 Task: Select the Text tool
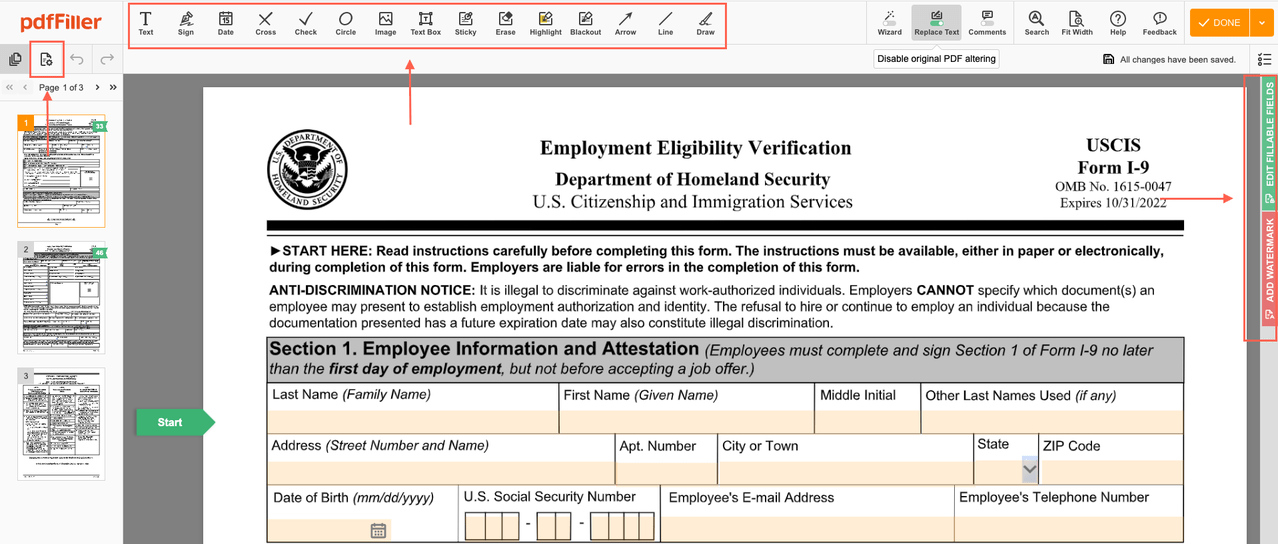click(146, 23)
